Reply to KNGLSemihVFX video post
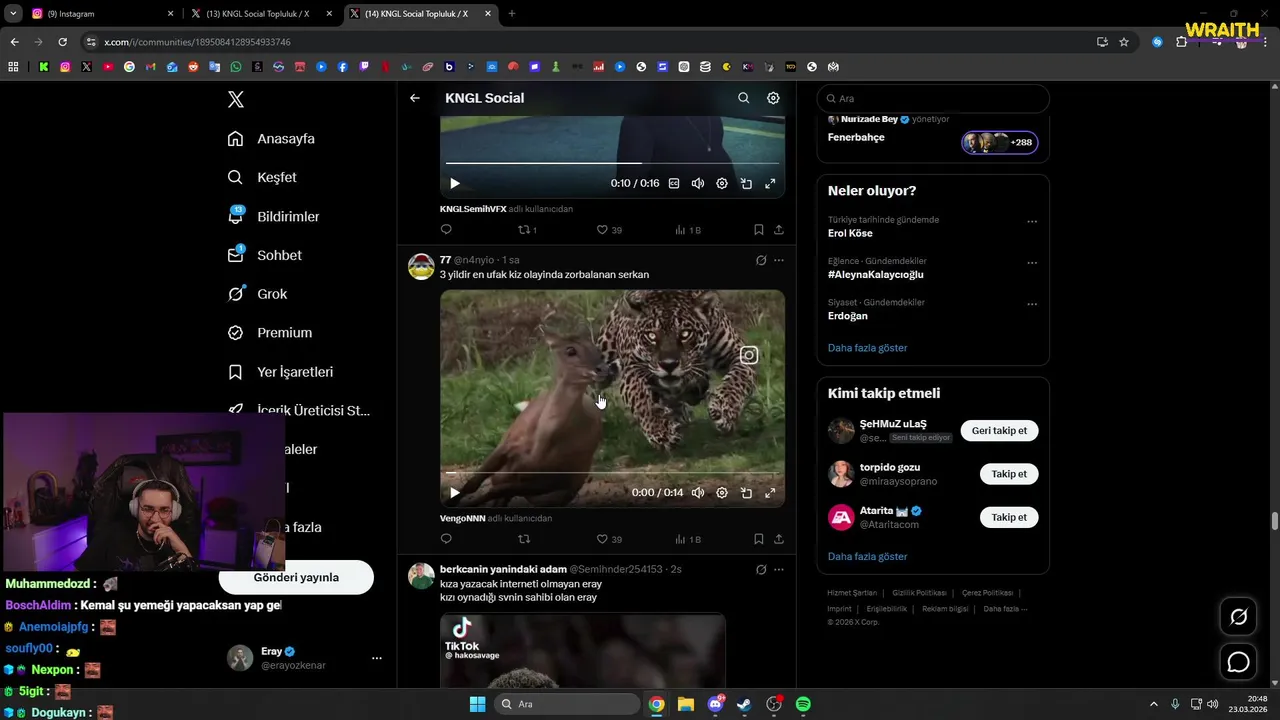The width and height of the screenshot is (1280, 720). coord(446,229)
